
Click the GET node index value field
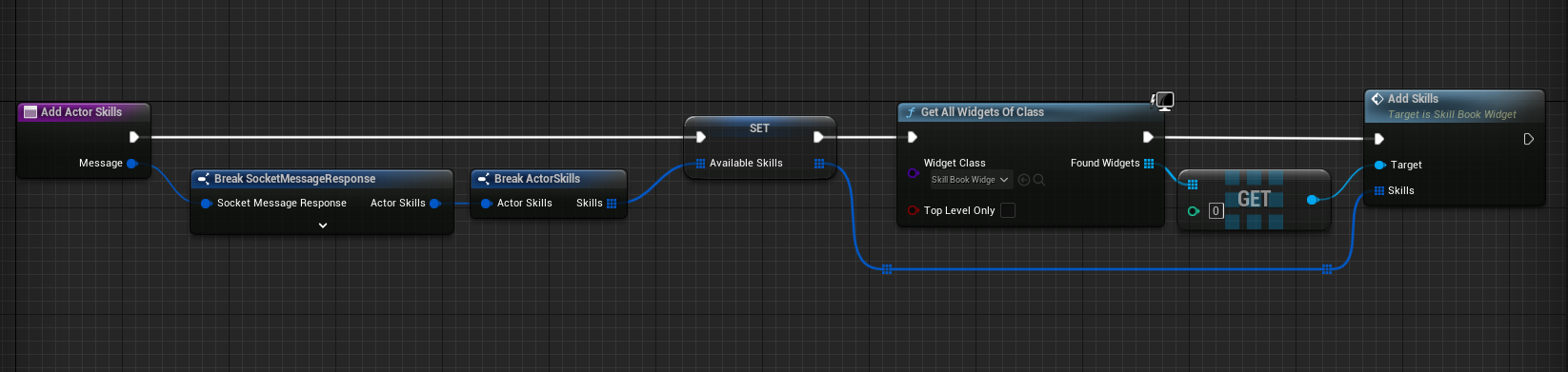[1216, 211]
